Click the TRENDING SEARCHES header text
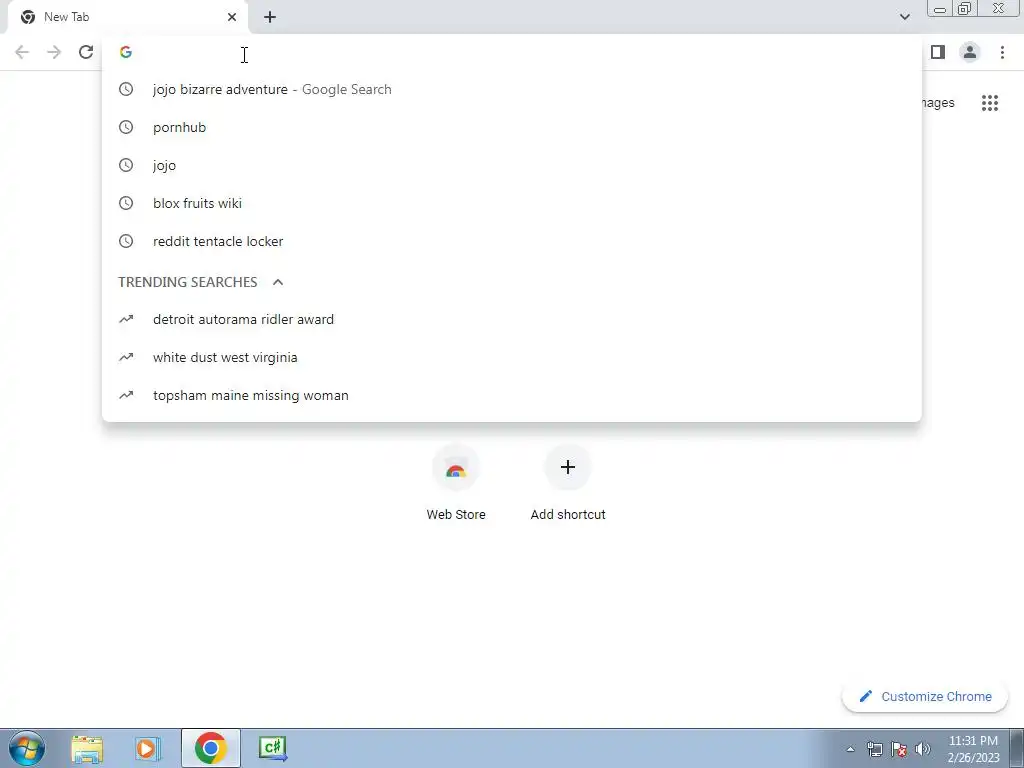 [187, 282]
